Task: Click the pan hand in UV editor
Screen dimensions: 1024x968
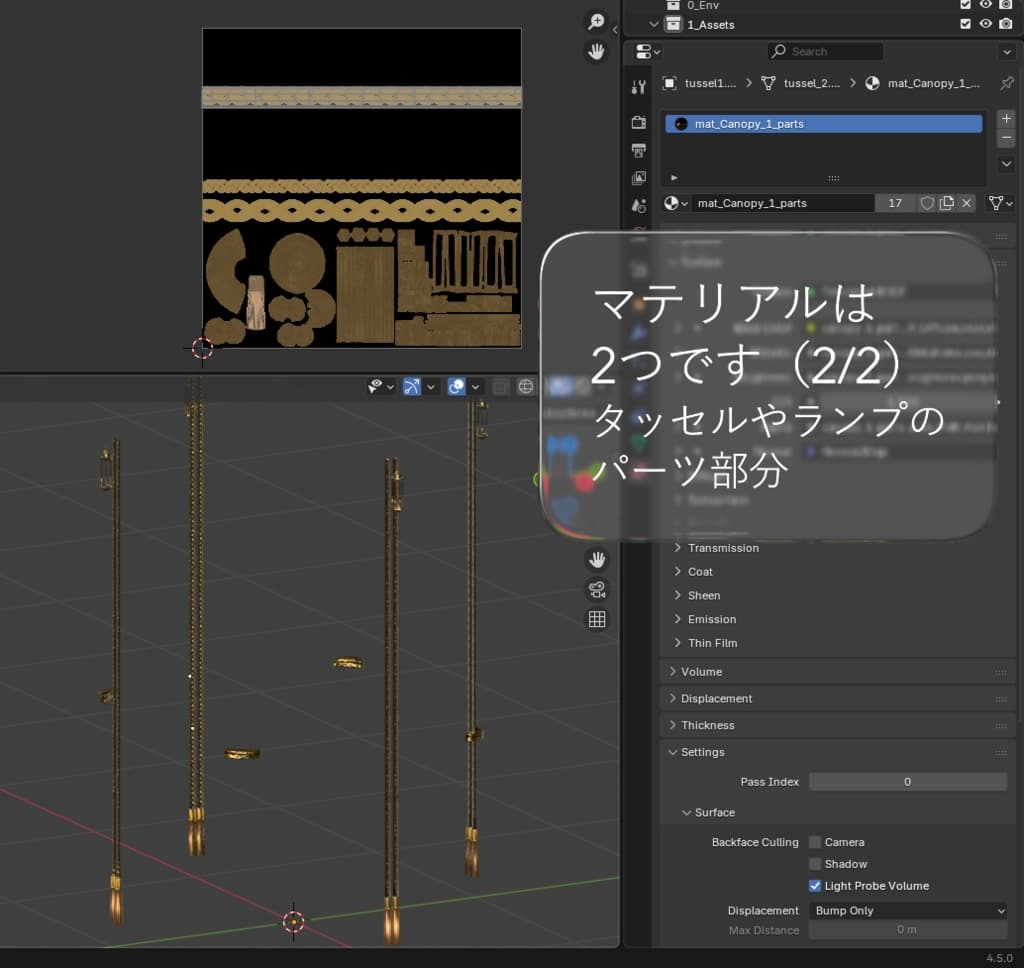Action: [597, 50]
